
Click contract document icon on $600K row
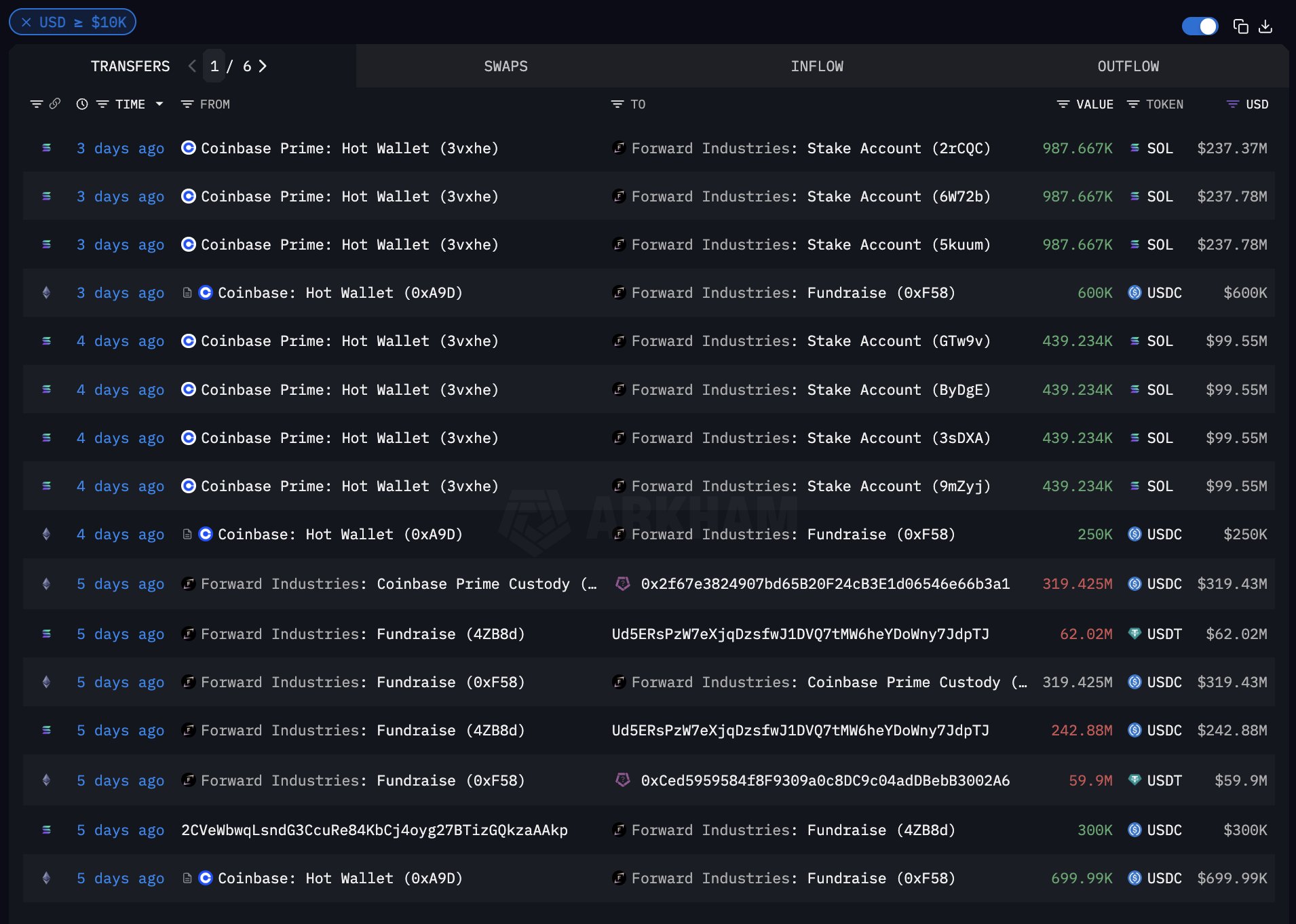[x=187, y=292]
